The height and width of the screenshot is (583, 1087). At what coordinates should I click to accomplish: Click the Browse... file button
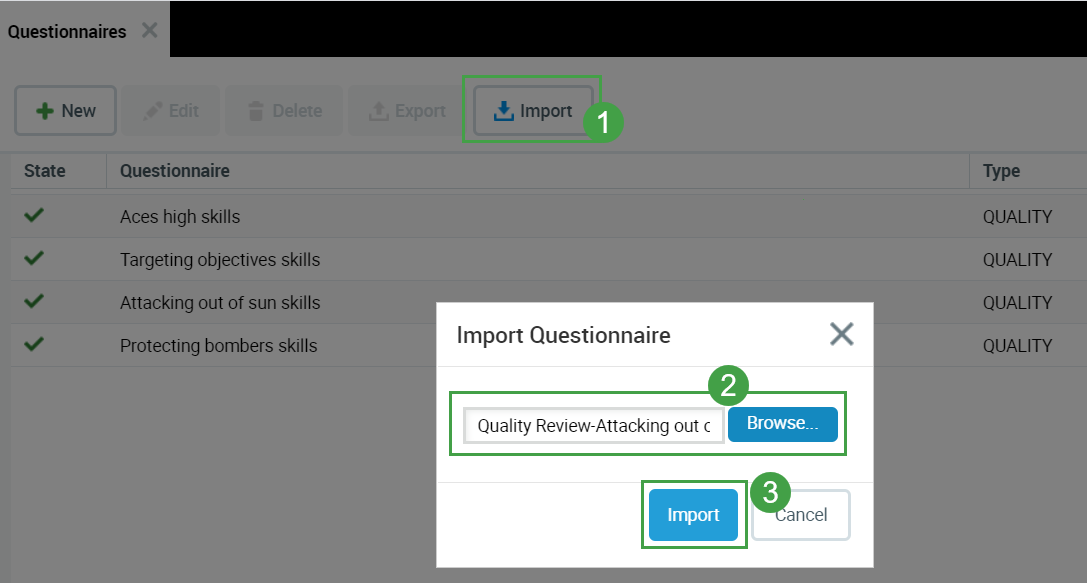pyautogui.click(x=782, y=424)
